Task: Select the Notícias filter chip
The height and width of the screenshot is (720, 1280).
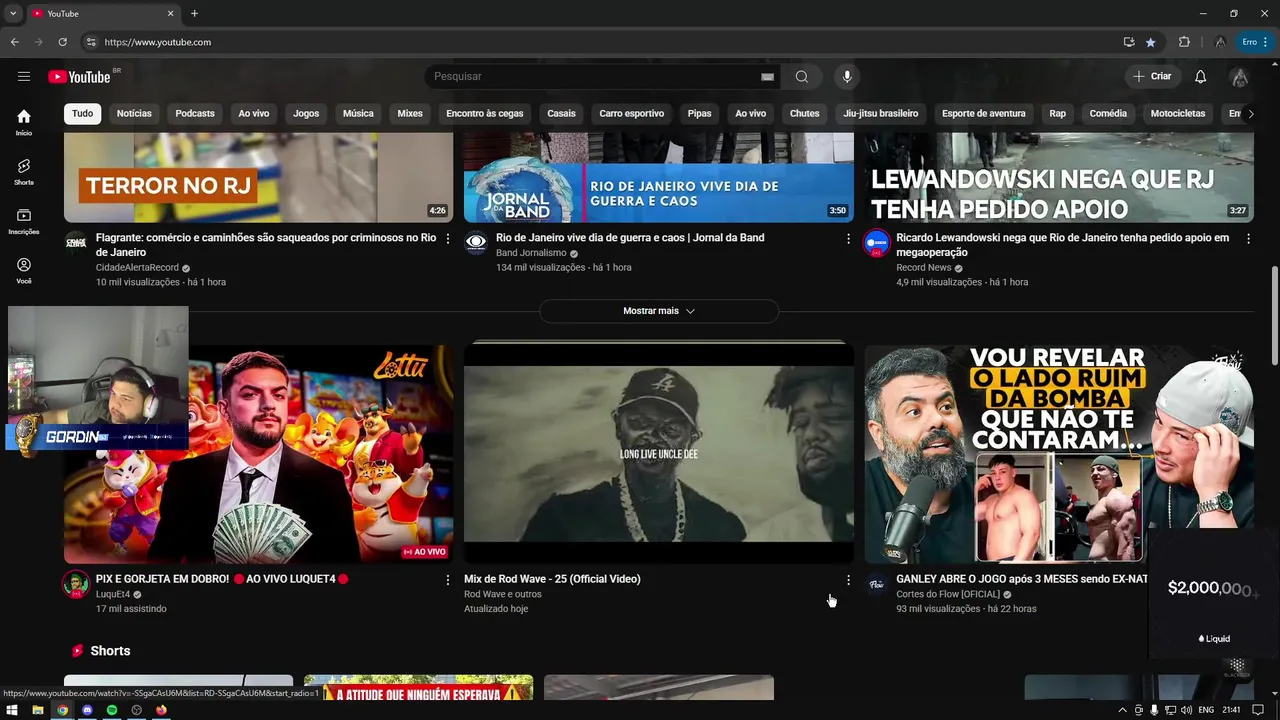Action: pos(134,113)
